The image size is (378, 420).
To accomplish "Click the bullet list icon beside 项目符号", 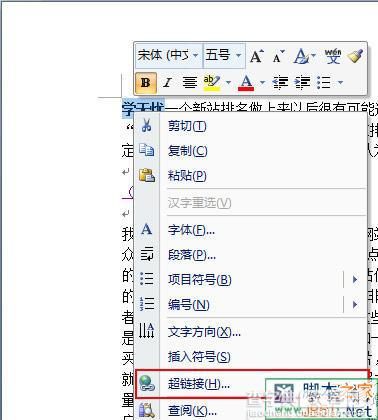I will pyautogui.click(x=147, y=279).
